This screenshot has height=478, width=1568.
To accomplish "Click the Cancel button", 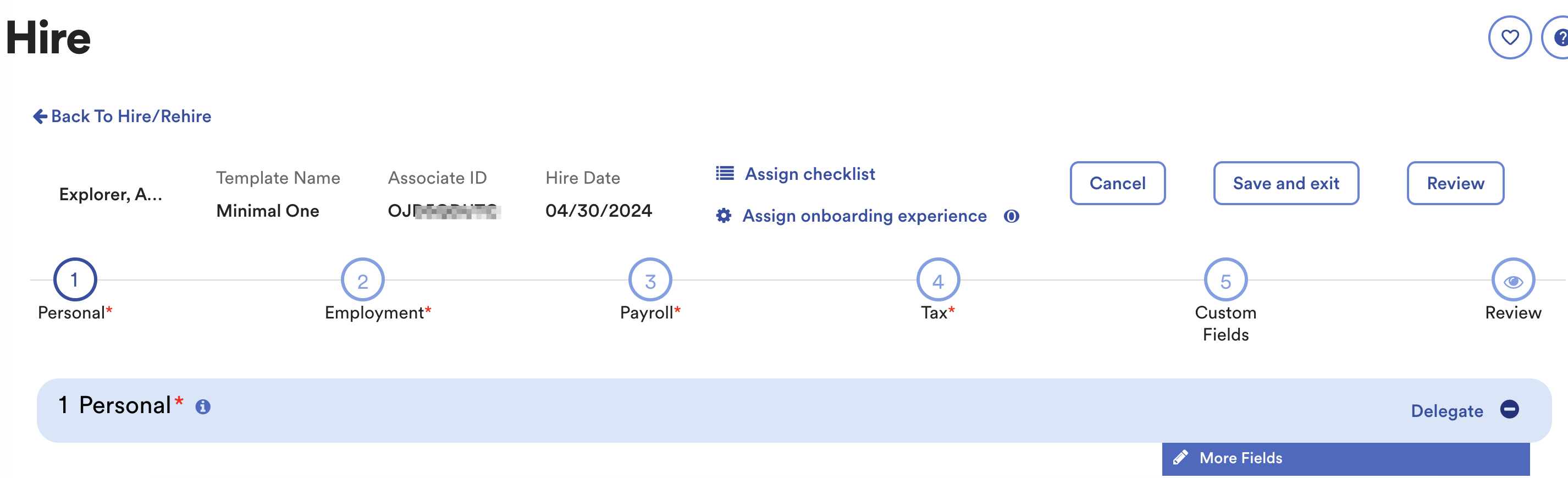I will coord(1117,183).
